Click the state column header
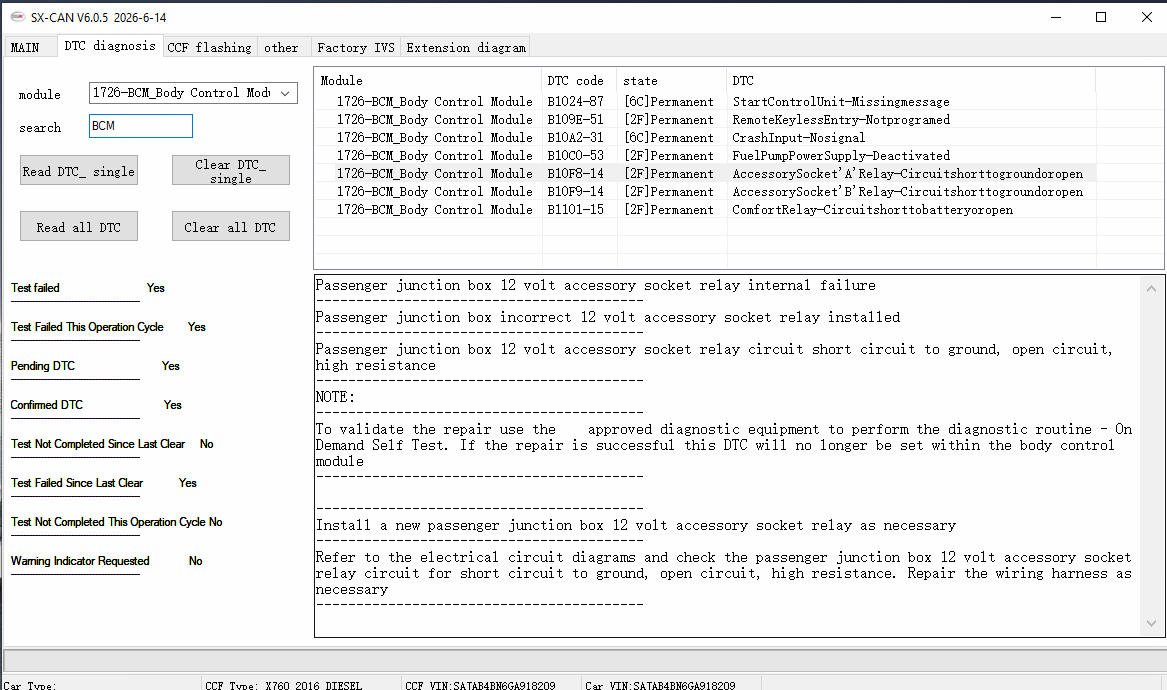Viewport: 1167px width, 690px height. point(671,80)
